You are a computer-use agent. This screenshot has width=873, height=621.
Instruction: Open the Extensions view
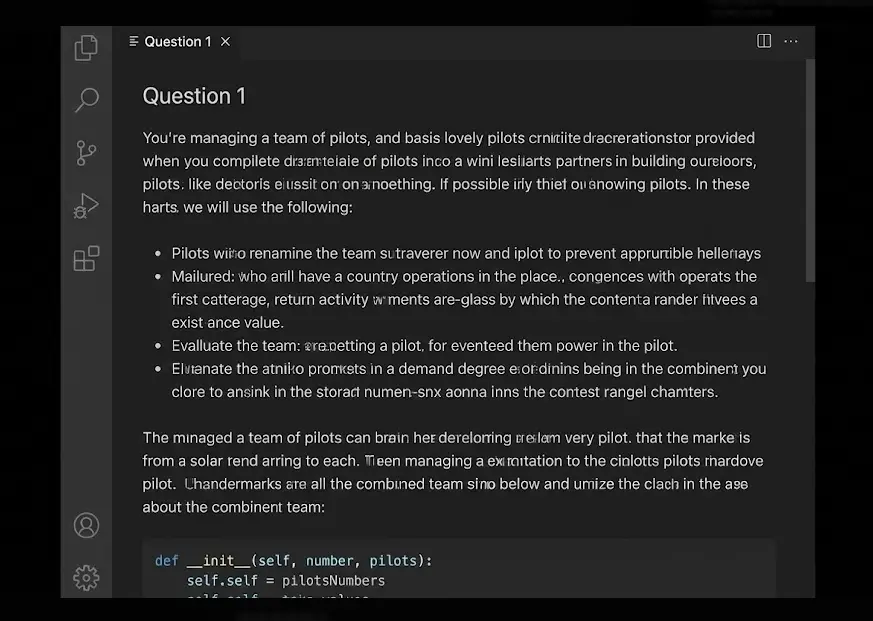(x=87, y=259)
